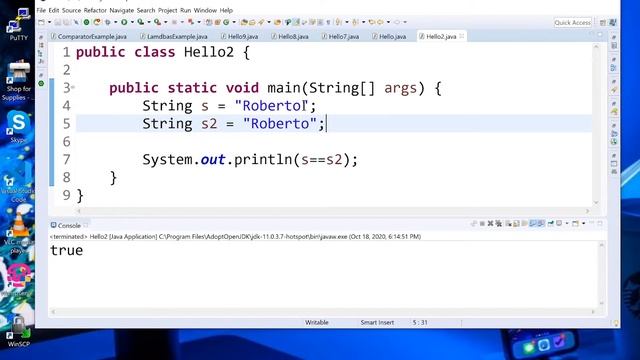Click the Save All toolbar icon
The width and height of the screenshot is (640, 360).
tap(67, 22)
